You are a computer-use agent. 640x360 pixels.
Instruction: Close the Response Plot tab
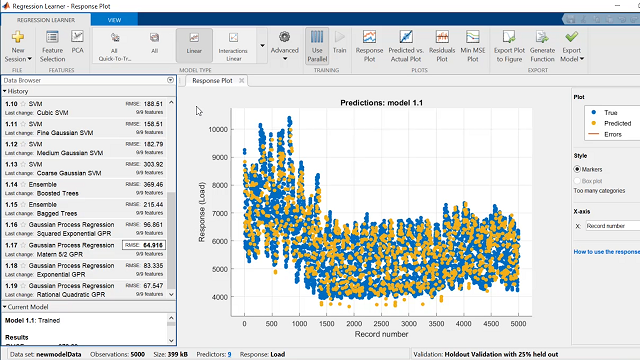pos(242,80)
